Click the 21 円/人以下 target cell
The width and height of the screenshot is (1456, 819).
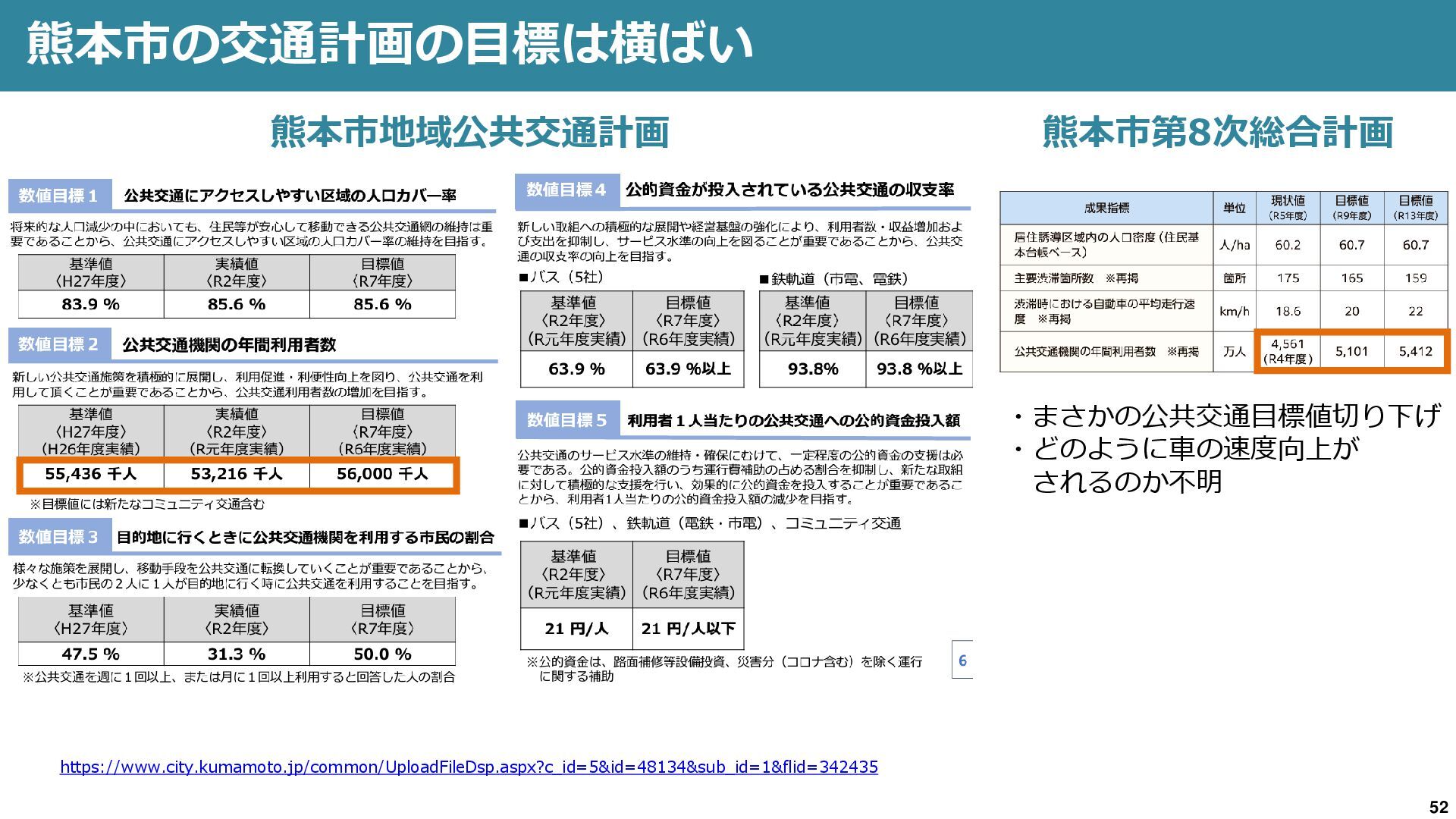coord(688,629)
